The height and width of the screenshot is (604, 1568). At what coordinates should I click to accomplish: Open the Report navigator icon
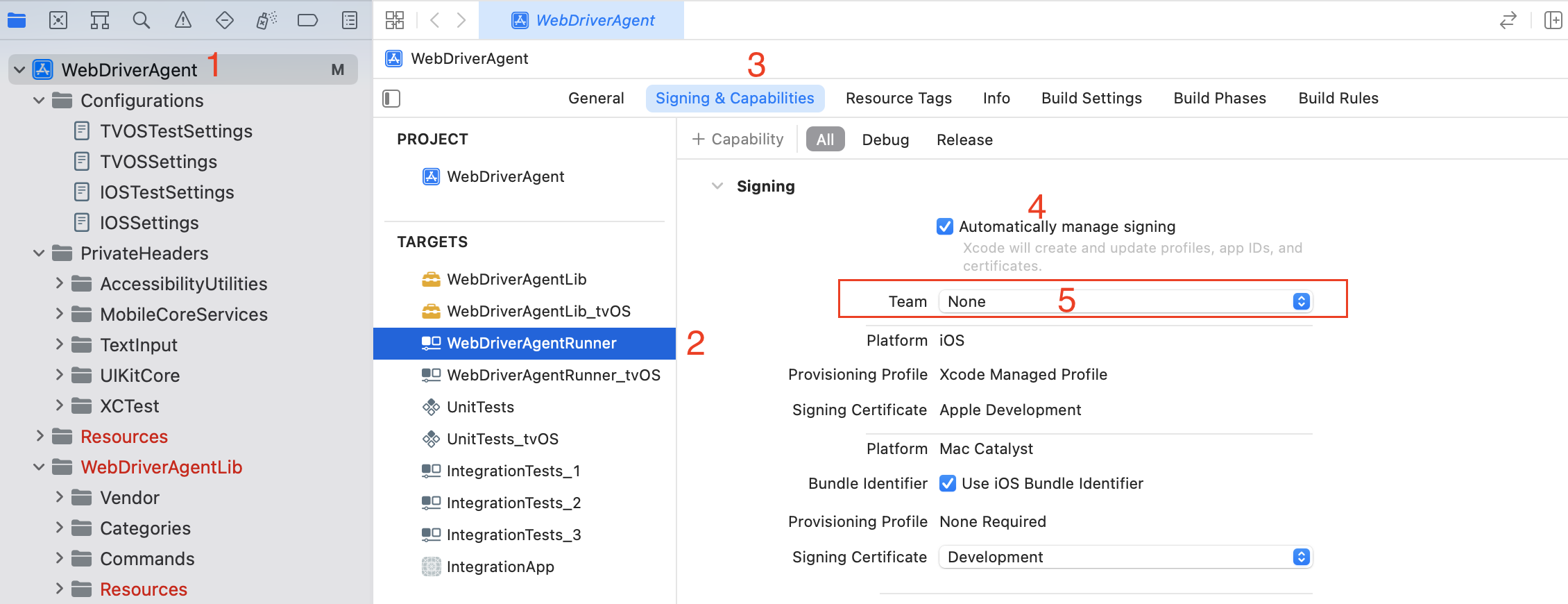tap(350, 20)
